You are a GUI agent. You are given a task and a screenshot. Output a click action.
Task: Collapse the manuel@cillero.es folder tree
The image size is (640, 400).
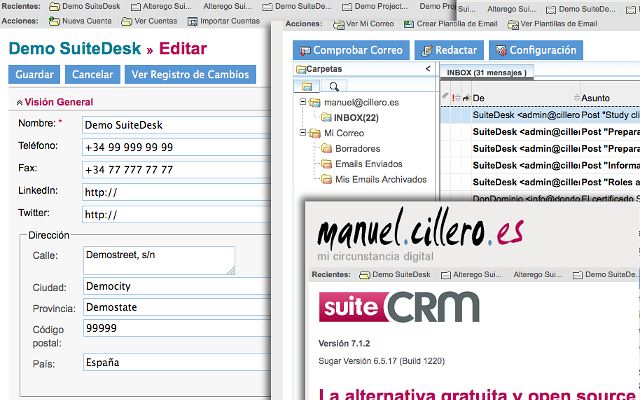click(x=302, y=102)
